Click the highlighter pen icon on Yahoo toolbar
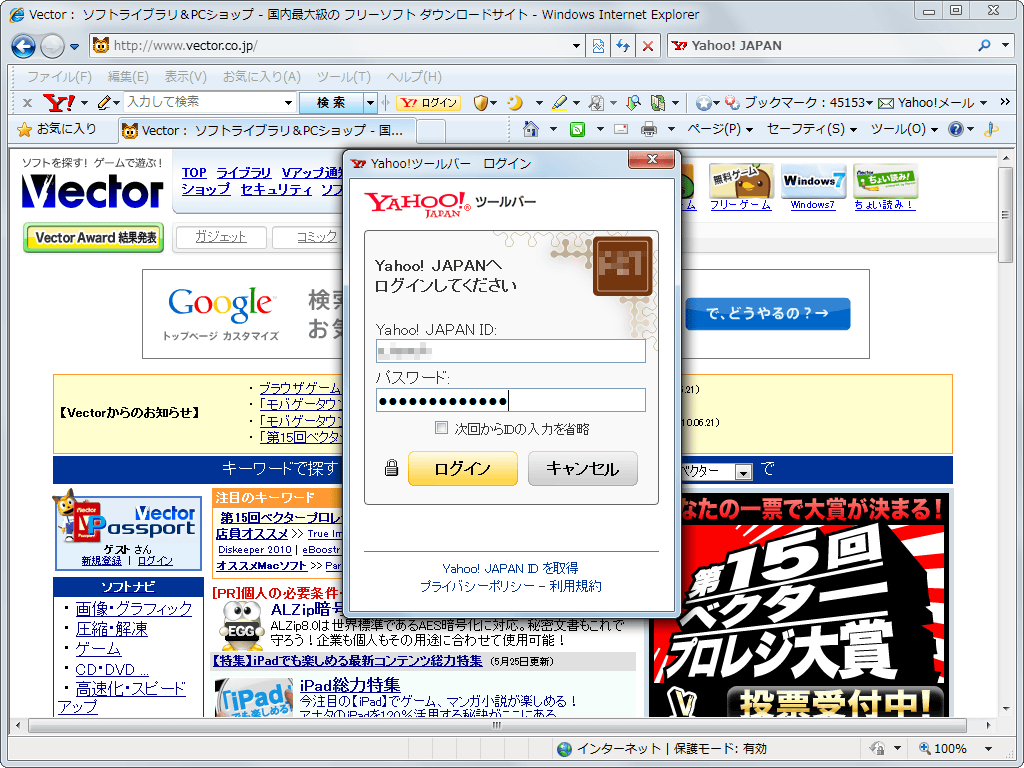This screenshot has height=768, width=1024. pos(559,103)
